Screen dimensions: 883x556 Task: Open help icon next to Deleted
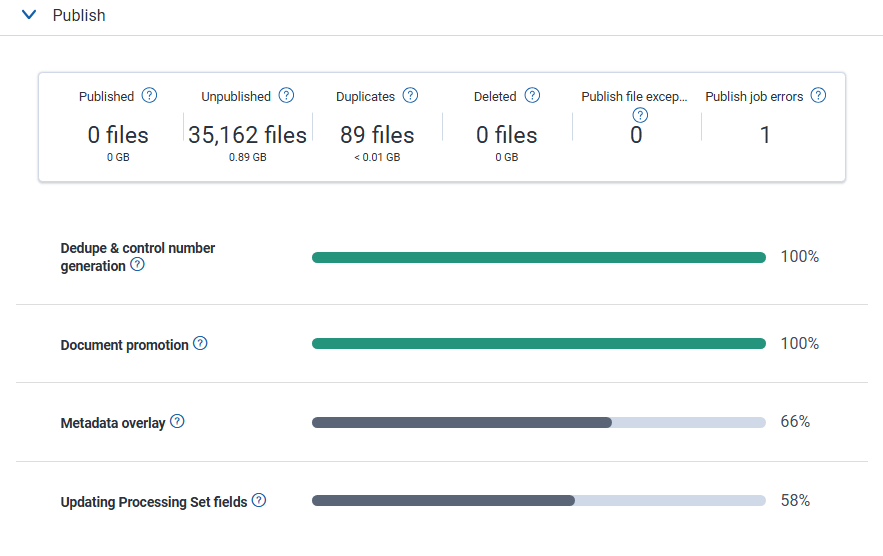click(x=532, y=95)
